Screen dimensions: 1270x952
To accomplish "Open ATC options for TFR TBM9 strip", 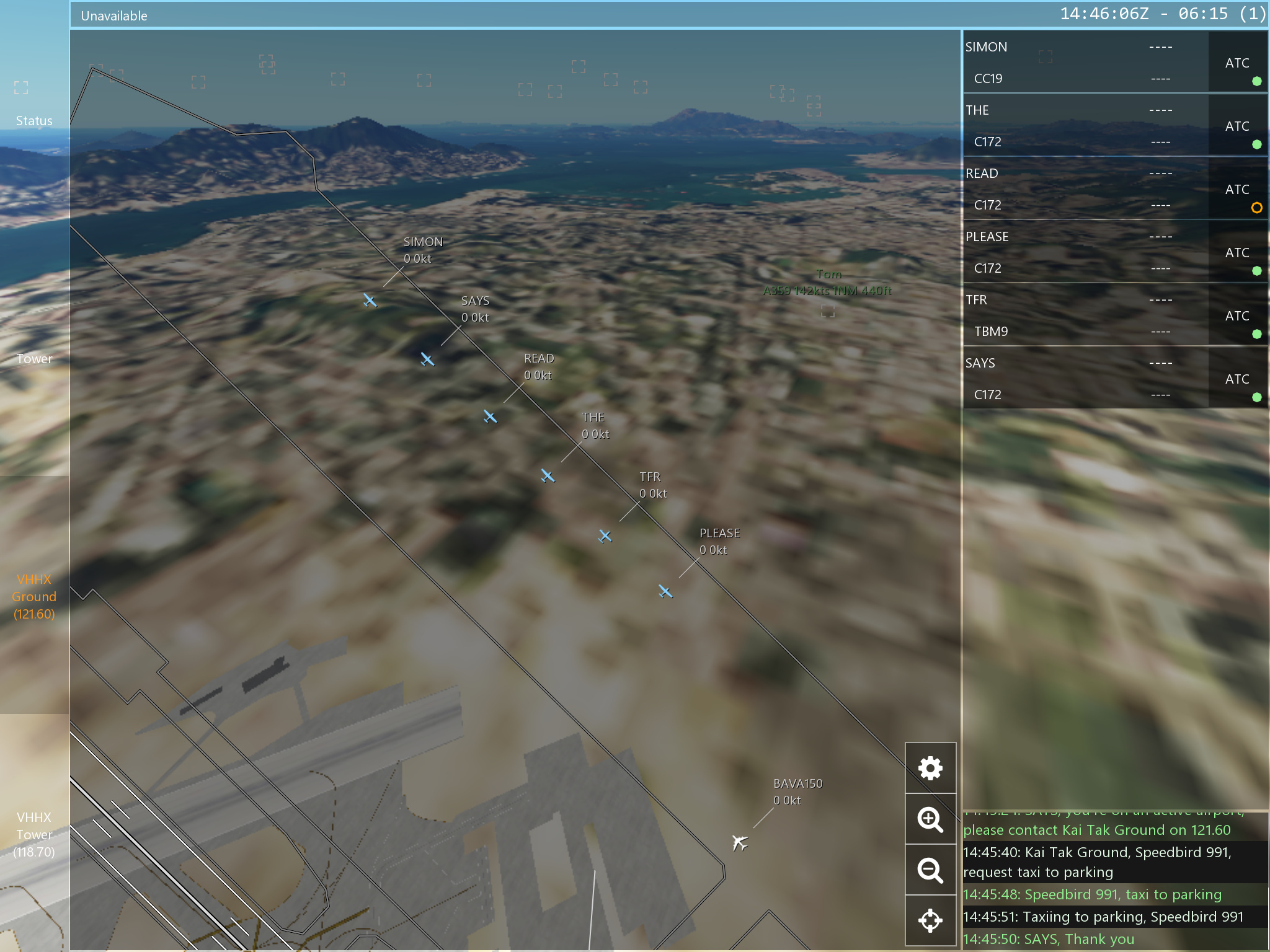I will tap(1237, 315).
